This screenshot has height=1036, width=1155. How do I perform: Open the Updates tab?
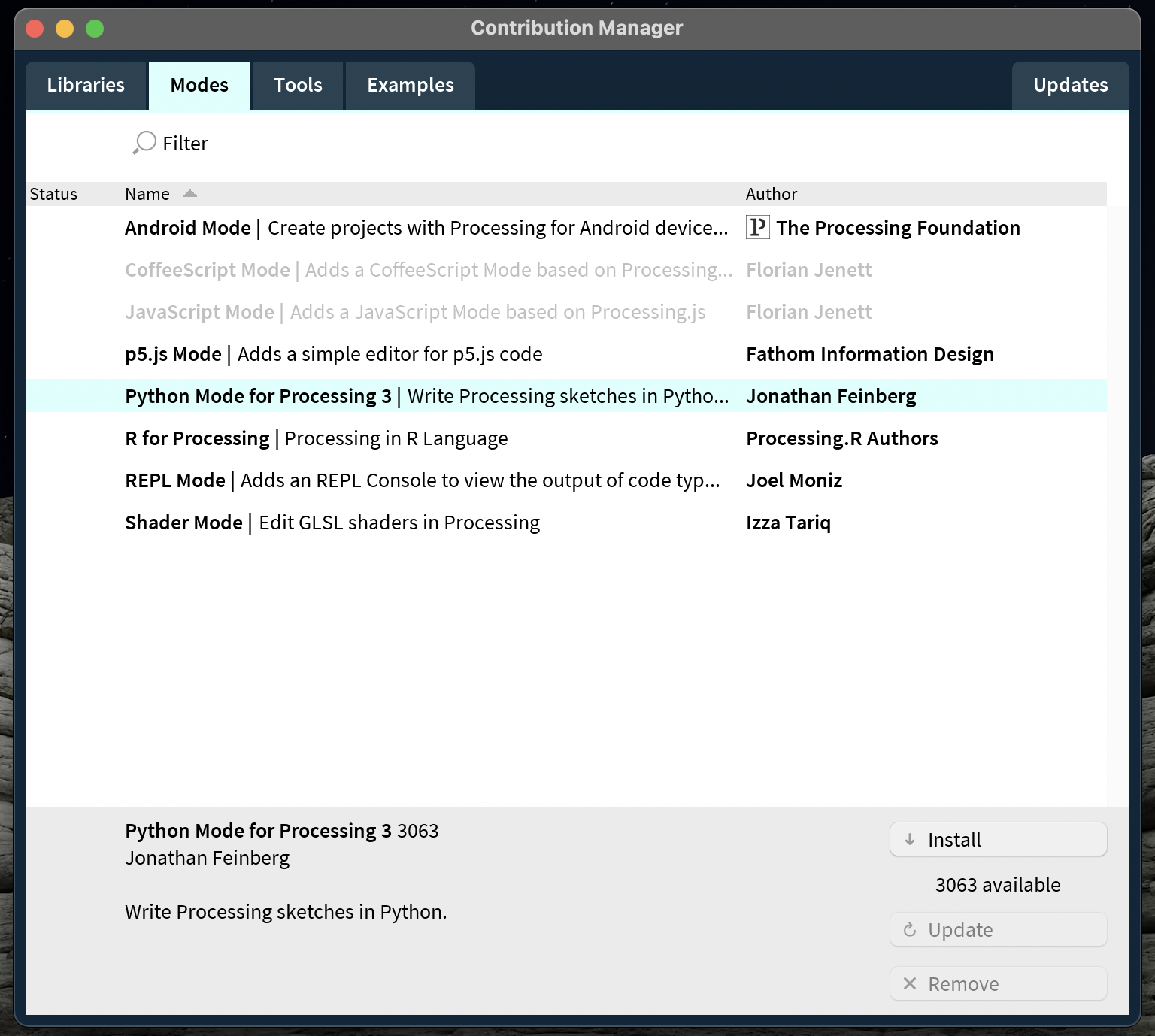[x=1070, y=86]
